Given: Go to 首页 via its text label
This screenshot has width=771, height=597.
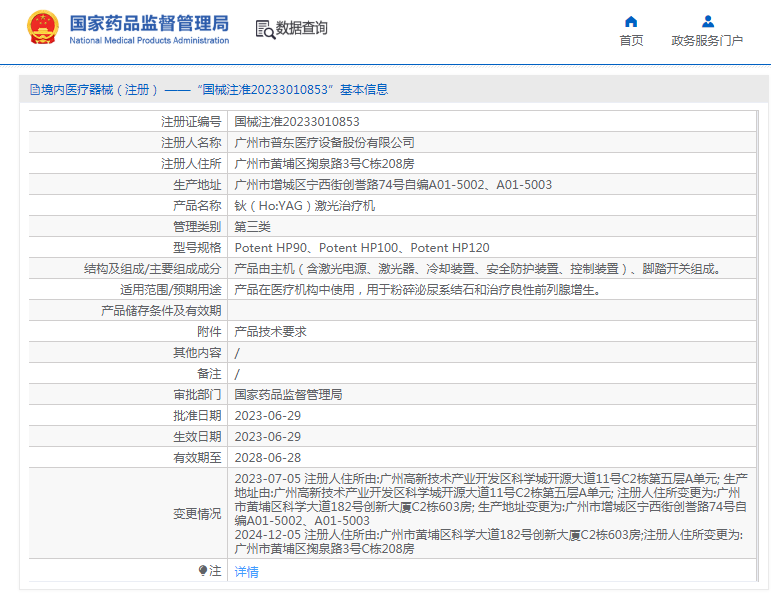Looking at the screenshot, I should click(x=631, y=41).
